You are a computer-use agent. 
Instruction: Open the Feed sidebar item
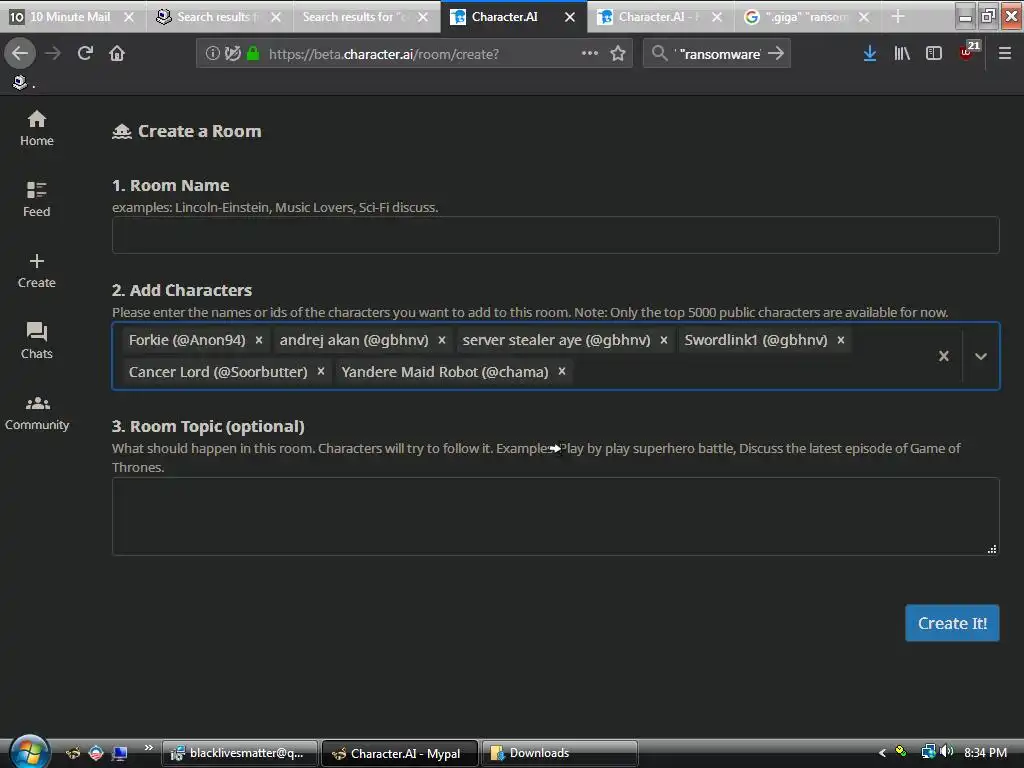37,199
